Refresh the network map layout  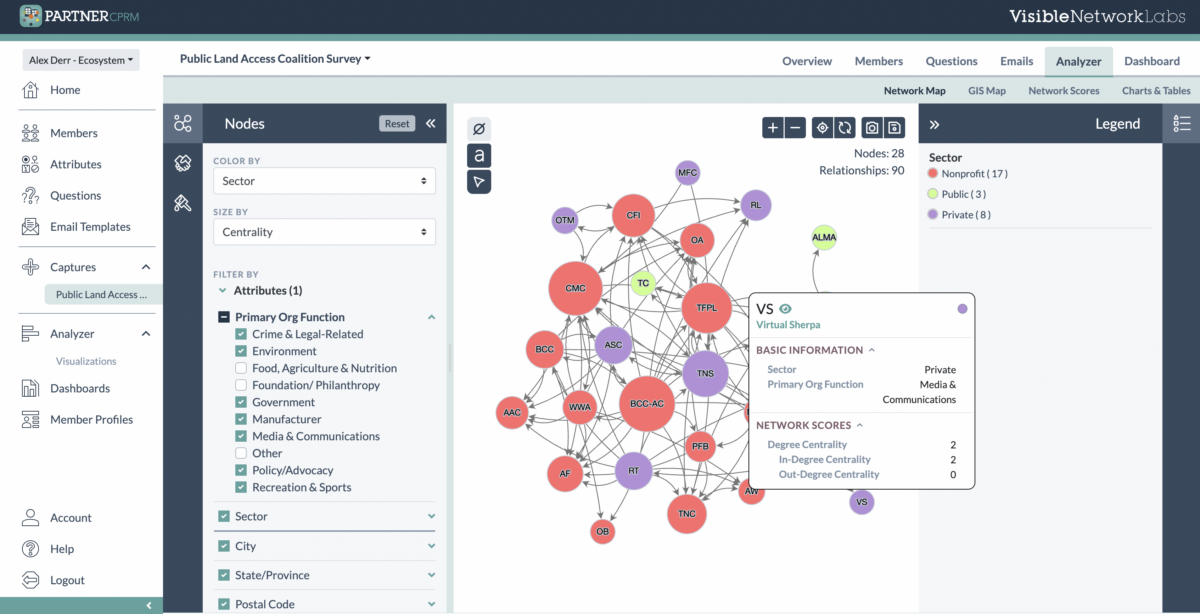(845, 127)
